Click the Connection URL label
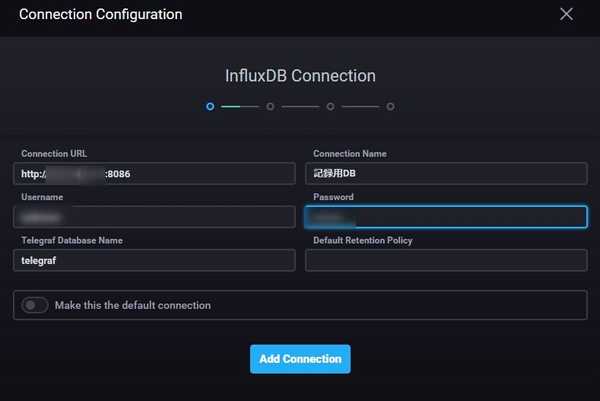This screenshot has height=401, width=600. pyautogui.click(x=54, y=153)
